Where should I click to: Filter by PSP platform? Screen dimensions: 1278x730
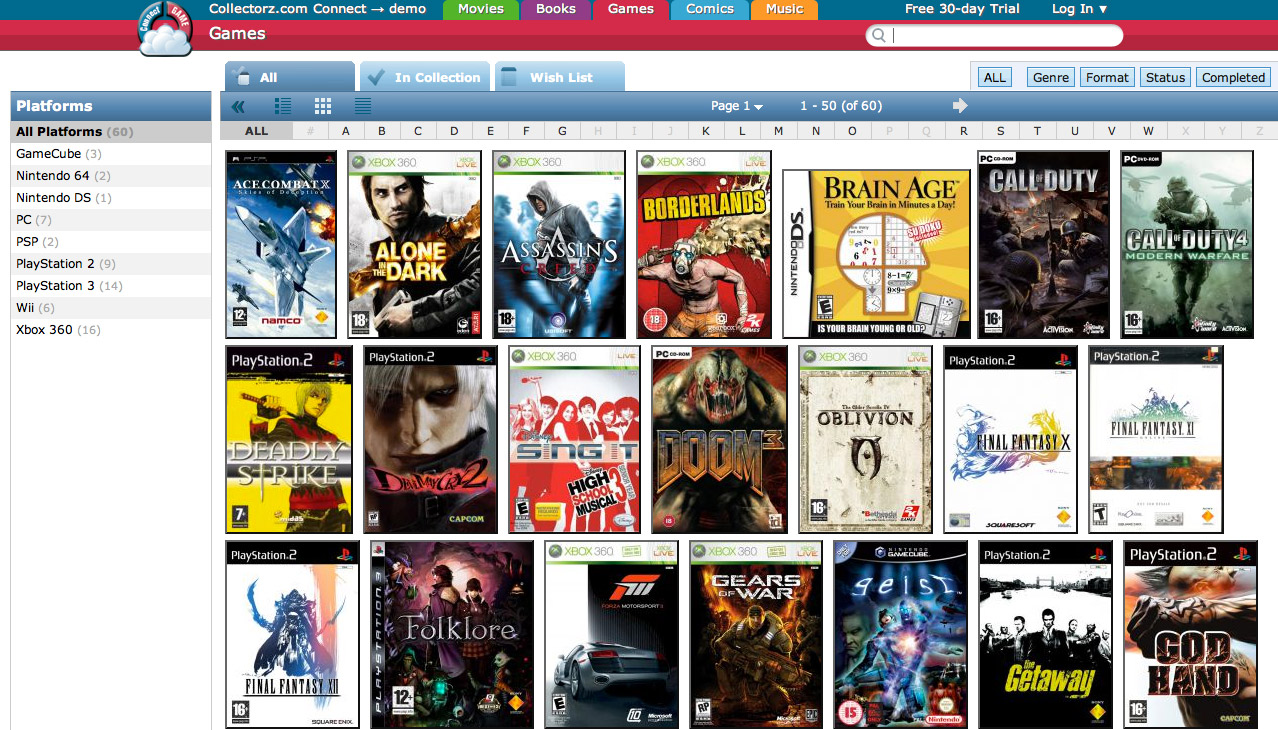111,242
